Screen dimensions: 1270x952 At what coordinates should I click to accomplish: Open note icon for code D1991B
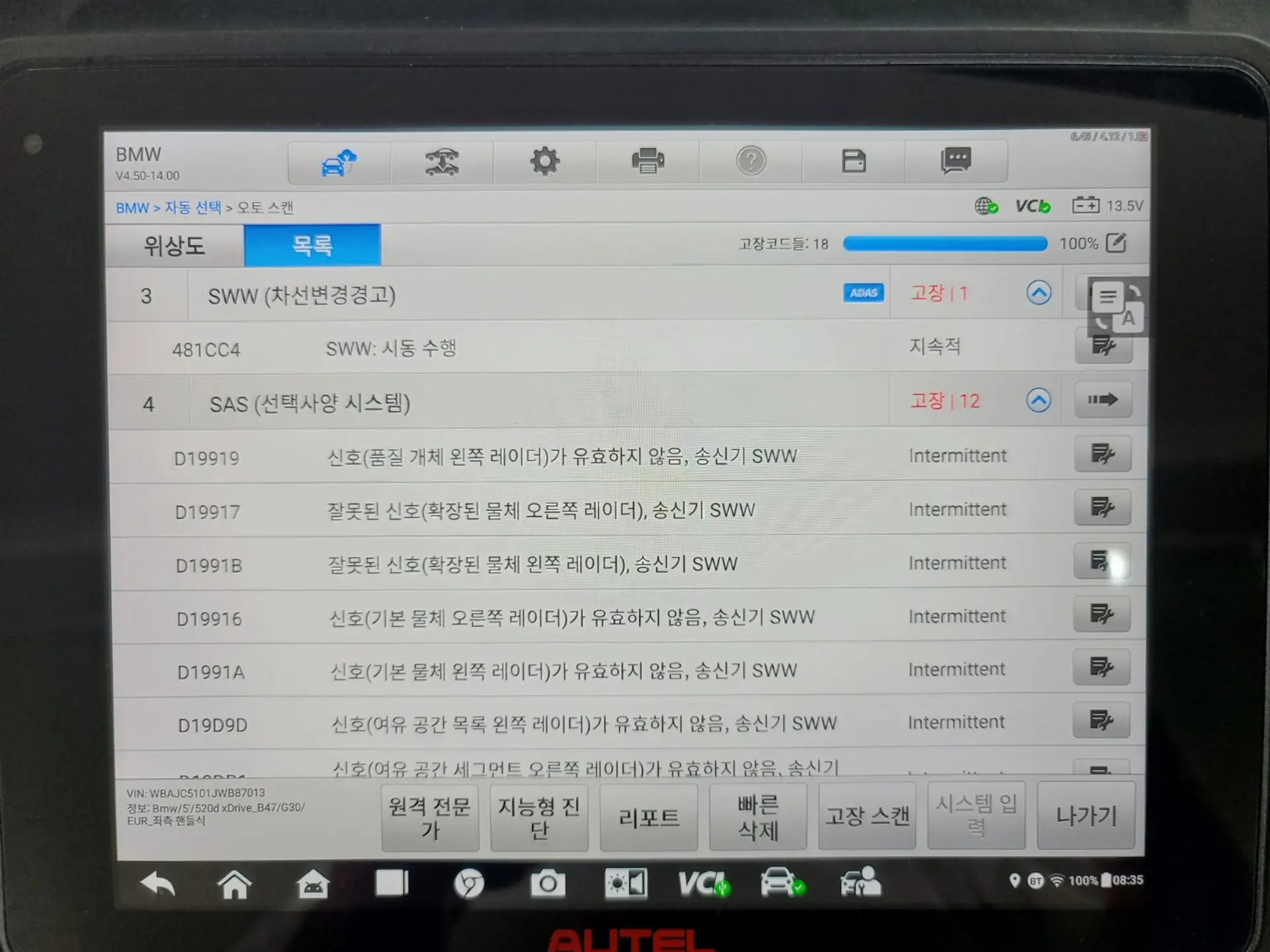click(x=1102, y=561)
